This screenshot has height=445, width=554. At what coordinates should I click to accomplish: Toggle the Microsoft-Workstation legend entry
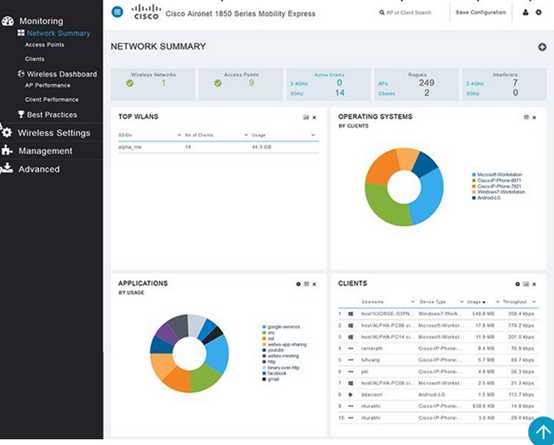coord(497,175)
